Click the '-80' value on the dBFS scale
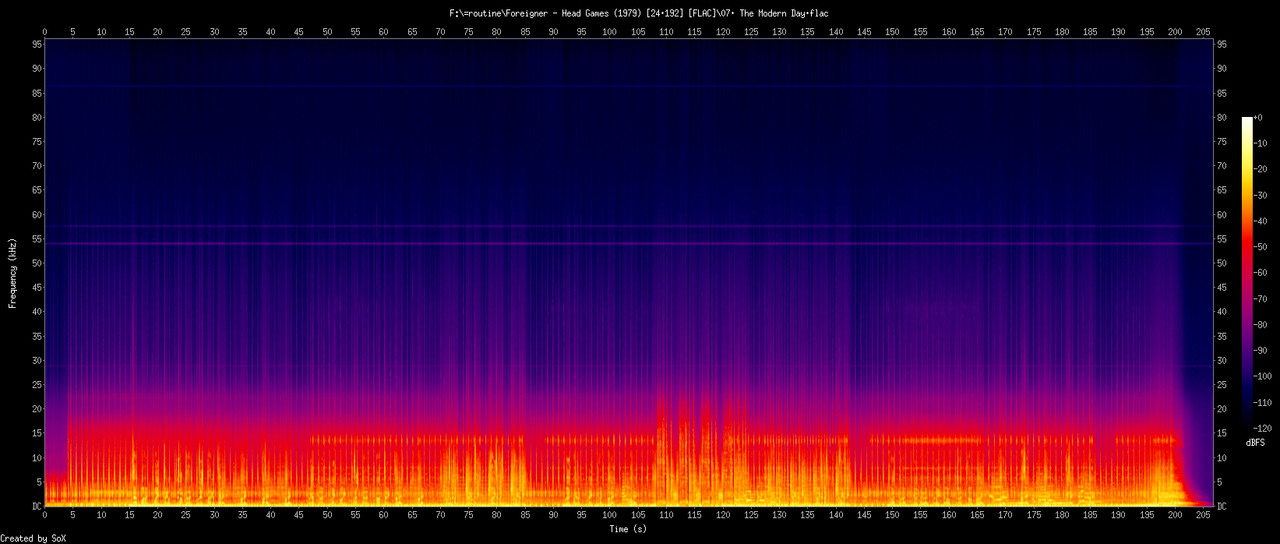1280x544 pixels. (x=1260, y=325)
